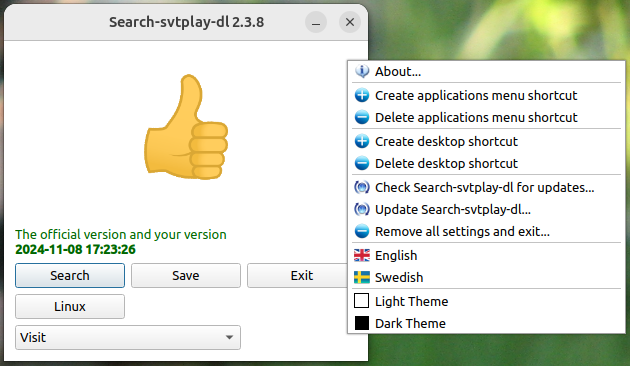Choose Check Search-svtplay-dl for updates...

[x=486, y=187]
